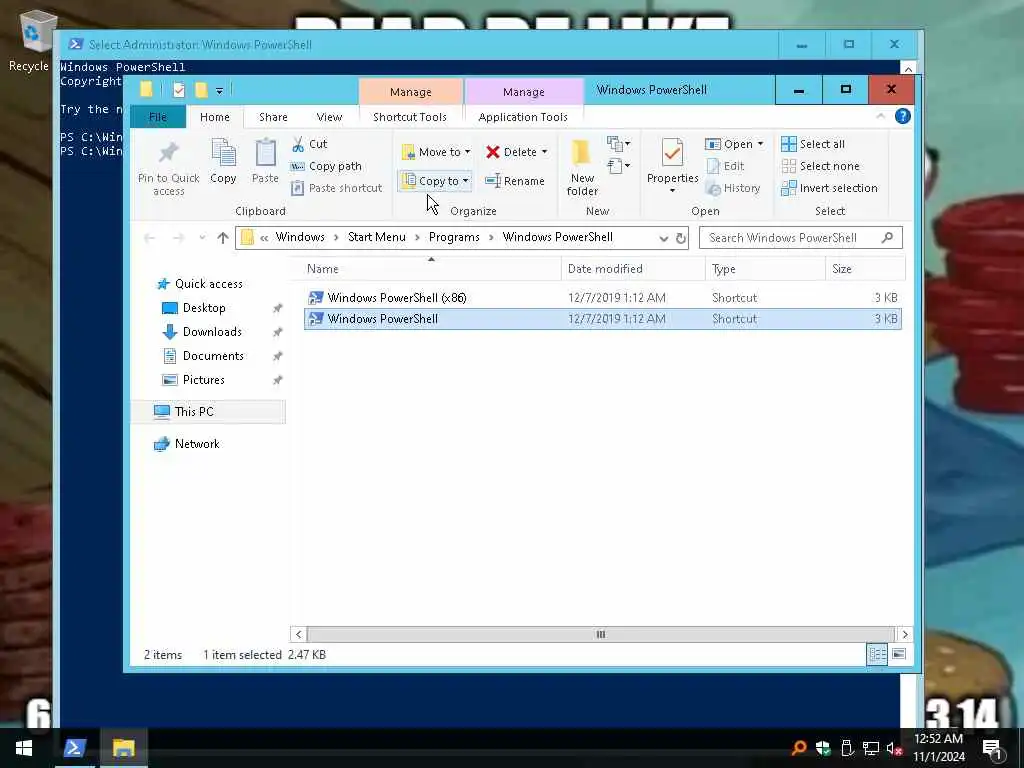The image size is (1024, 768).
Task: Rename the selected shortcut
Action: pyautogui.click(x=515, y=181)
